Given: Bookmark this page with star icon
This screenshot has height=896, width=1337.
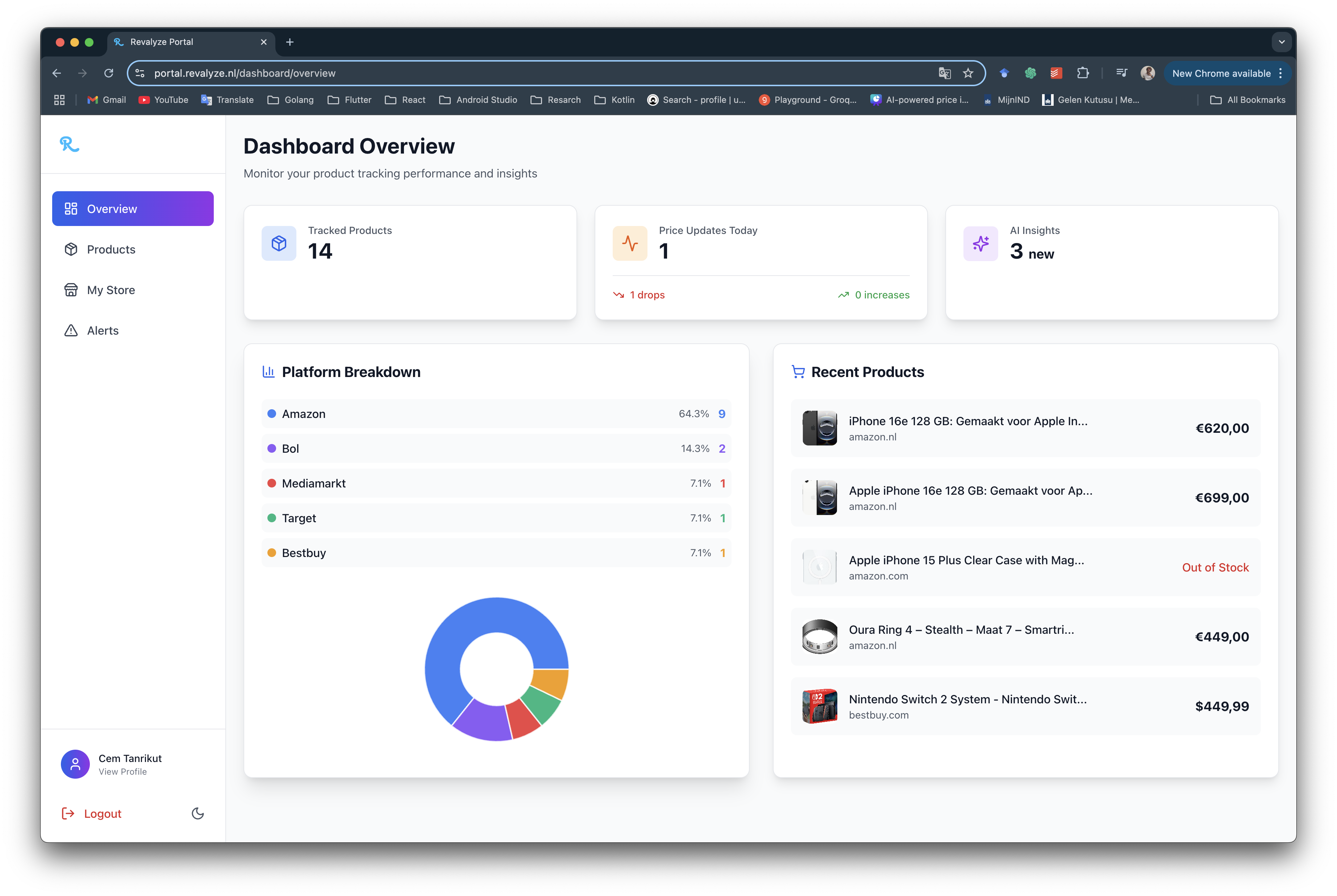Looking at the screenshot, I should (x=968, y=73).
